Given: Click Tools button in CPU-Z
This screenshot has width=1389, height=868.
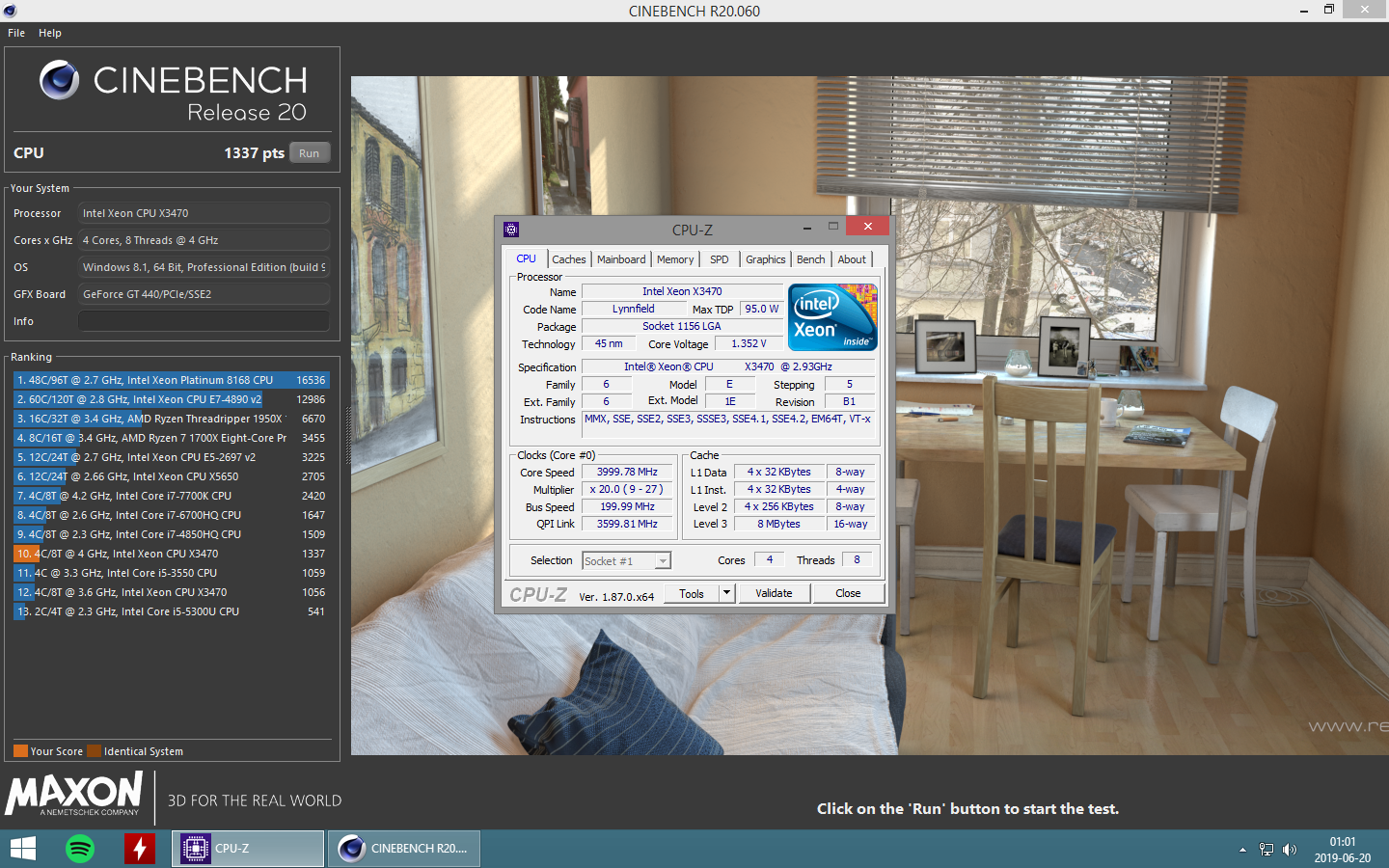Looking at the screenshot, I should coord(692,594).
